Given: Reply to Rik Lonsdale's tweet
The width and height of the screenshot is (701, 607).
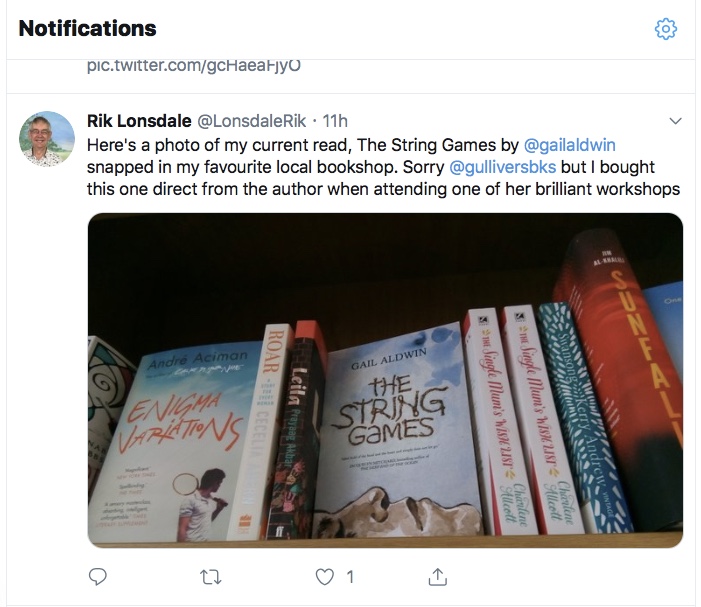Looking at the screenshot, I should point(98,576).
